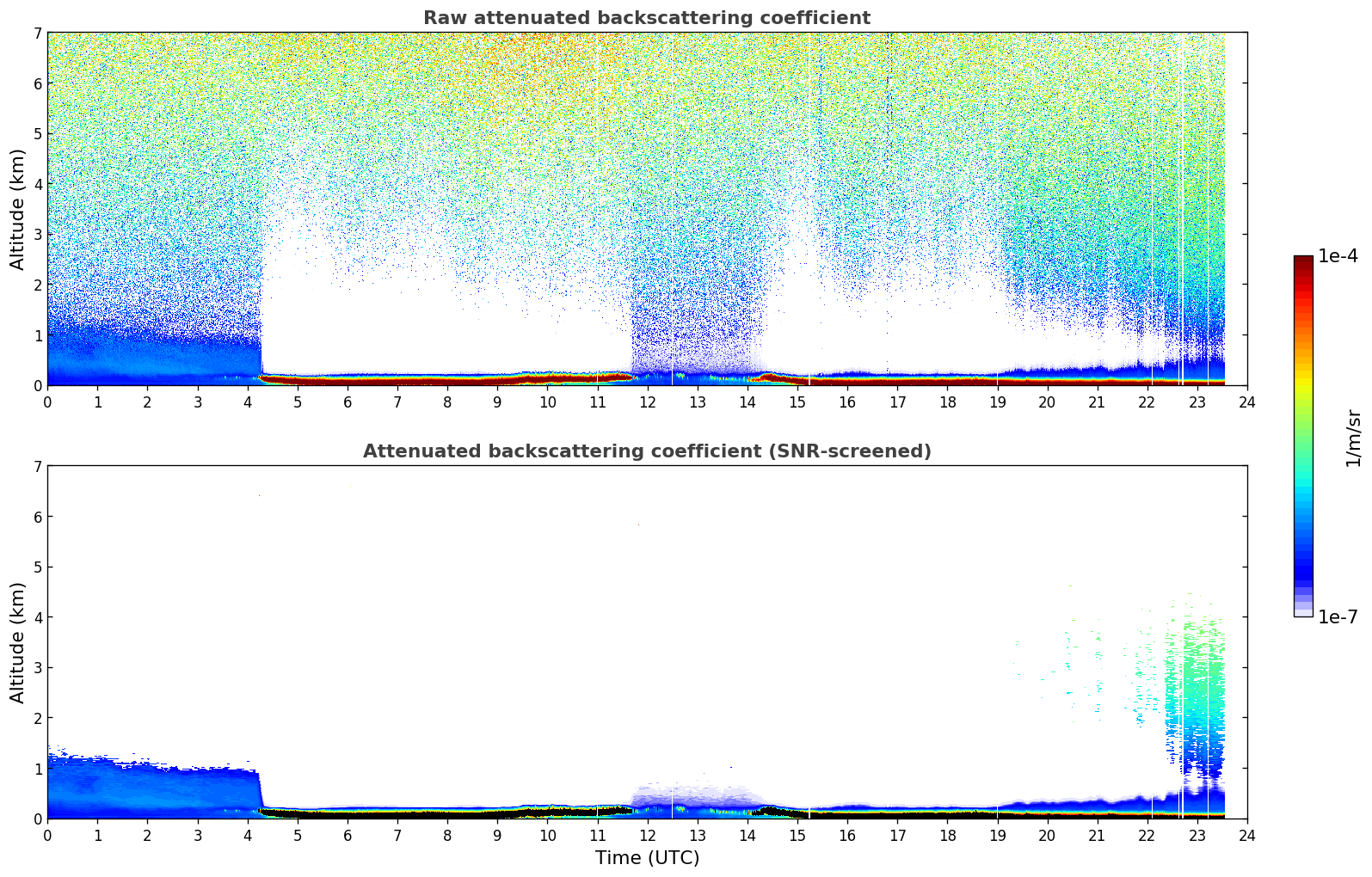The image size is (1372, 877).
Task: Select hour 24 on the top plot's time axis
Action: [x=1246, y=402]
